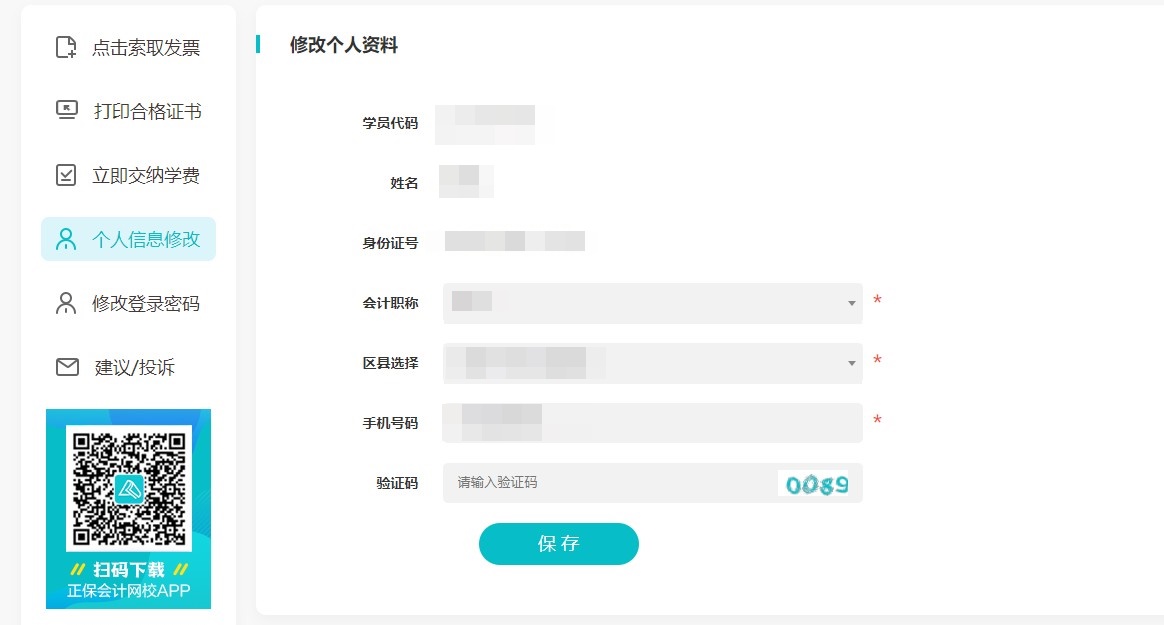Click 个人信息修改 sidebar link
The width and height of the screenshot is (1164, 625).
[x=146, y=239]
